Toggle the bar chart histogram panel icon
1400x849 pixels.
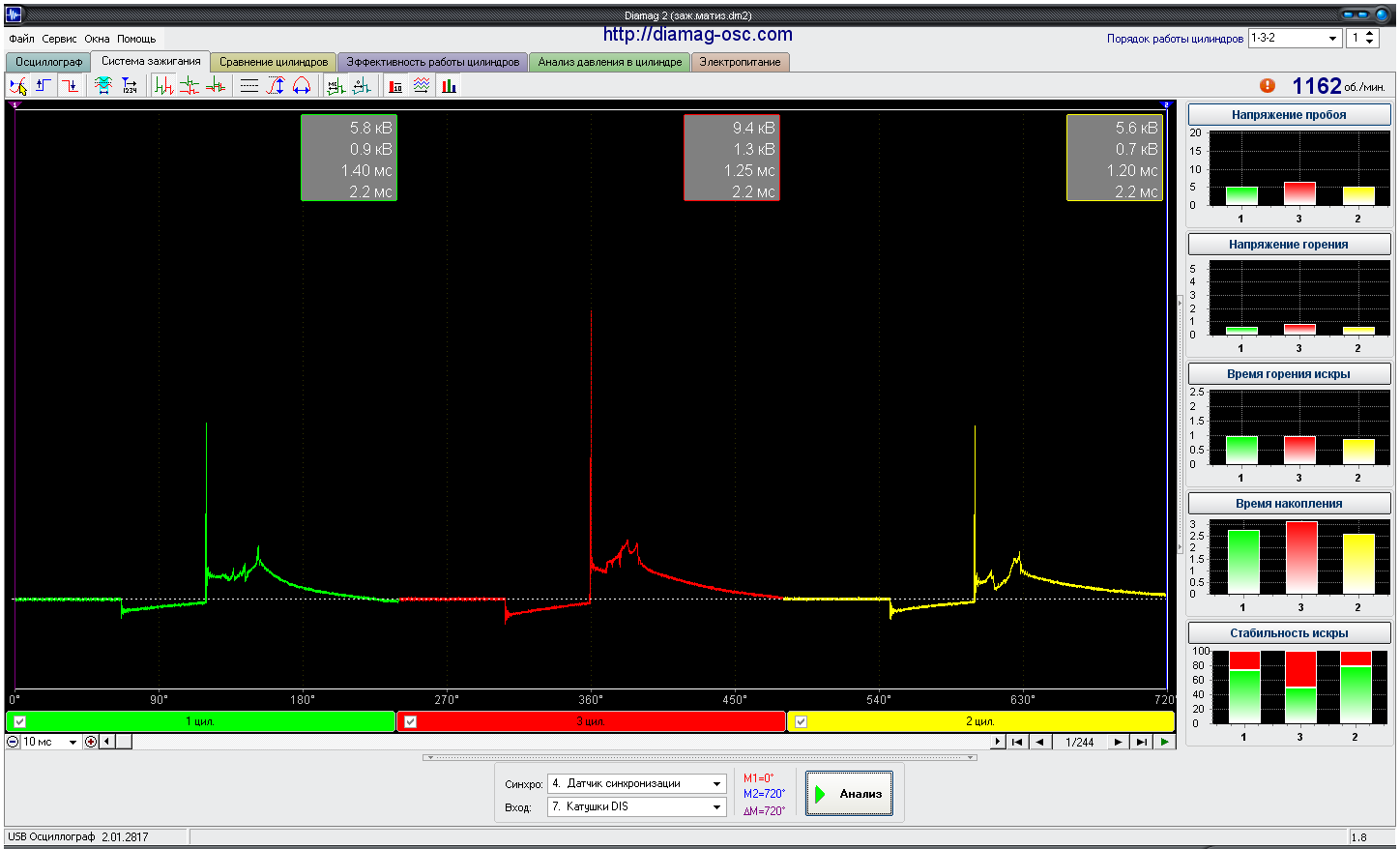click(x=449, y=86)
